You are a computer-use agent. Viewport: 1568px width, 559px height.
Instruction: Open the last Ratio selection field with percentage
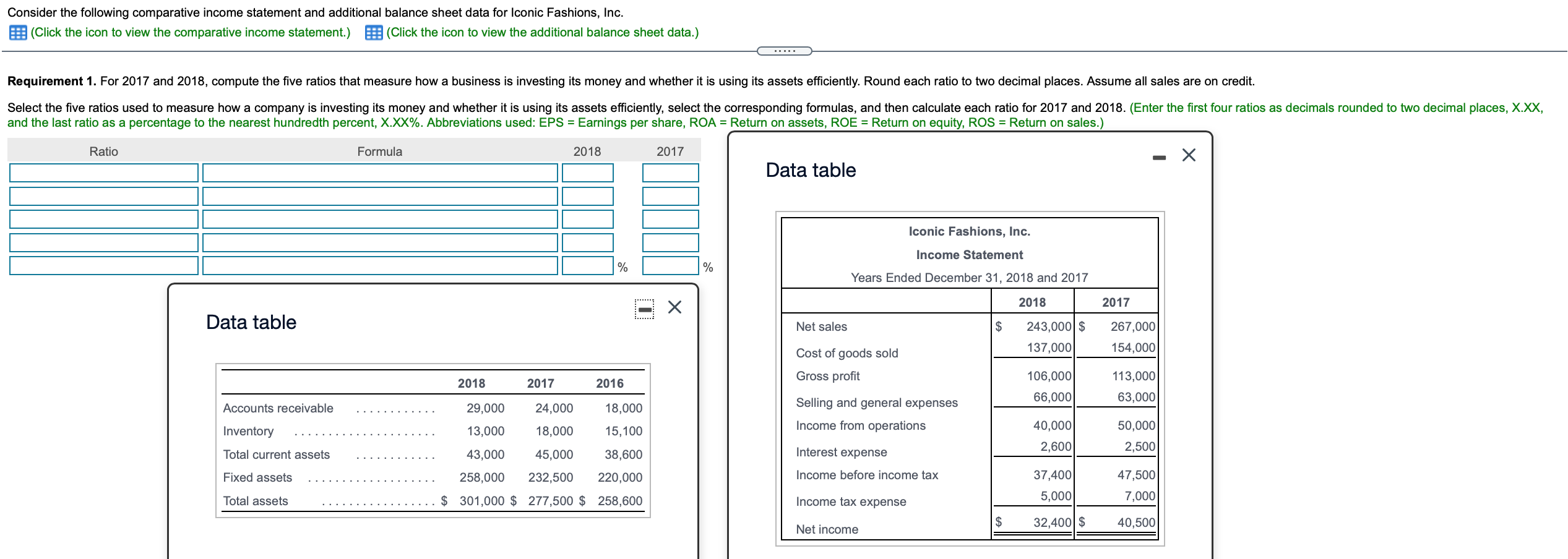103,266
